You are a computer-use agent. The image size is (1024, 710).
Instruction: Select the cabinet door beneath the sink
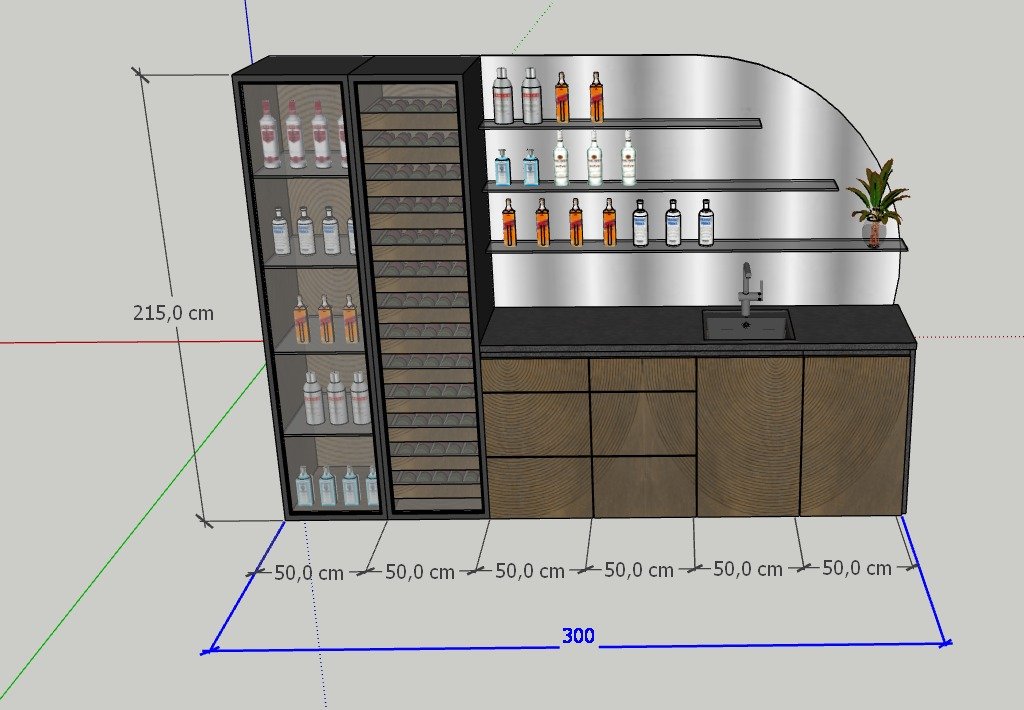click(x=749, y=435)
